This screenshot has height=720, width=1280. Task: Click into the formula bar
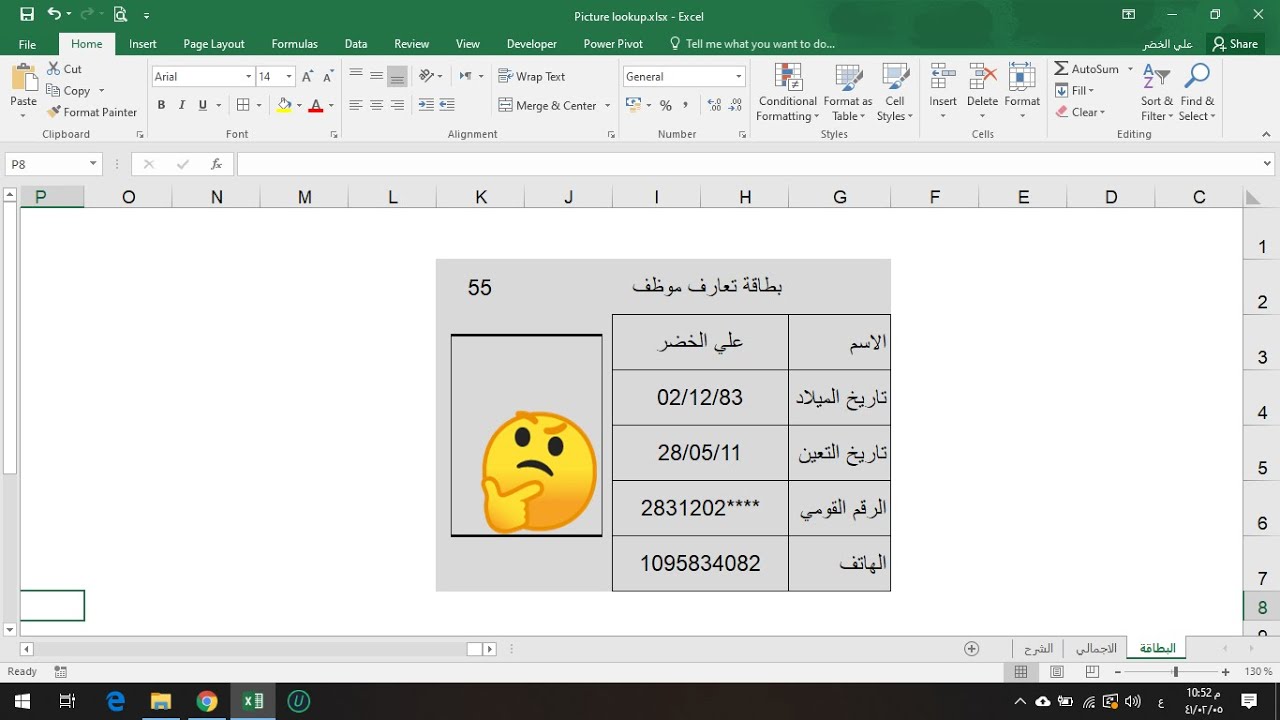coord(746,164)
